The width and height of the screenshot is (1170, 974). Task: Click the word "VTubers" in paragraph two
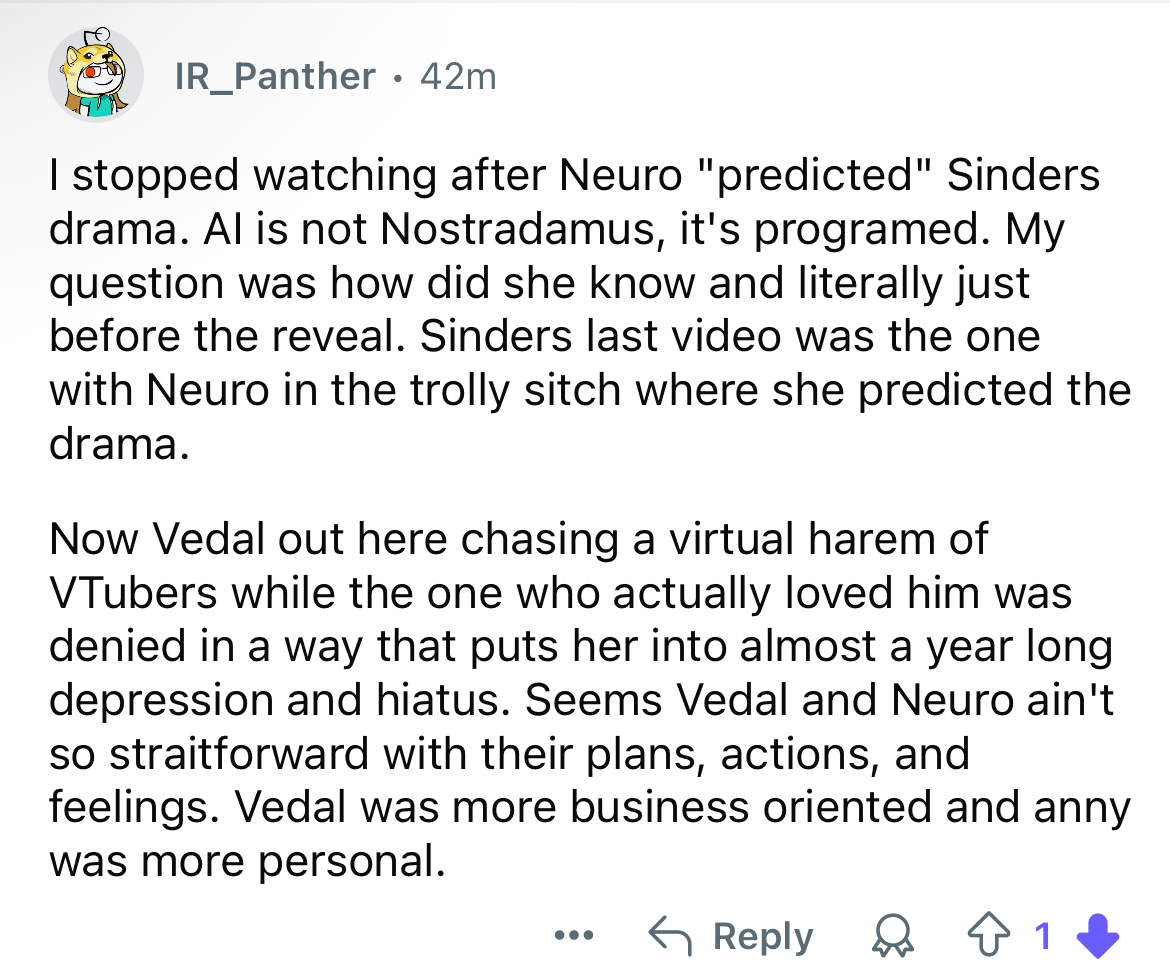(131, 592)
